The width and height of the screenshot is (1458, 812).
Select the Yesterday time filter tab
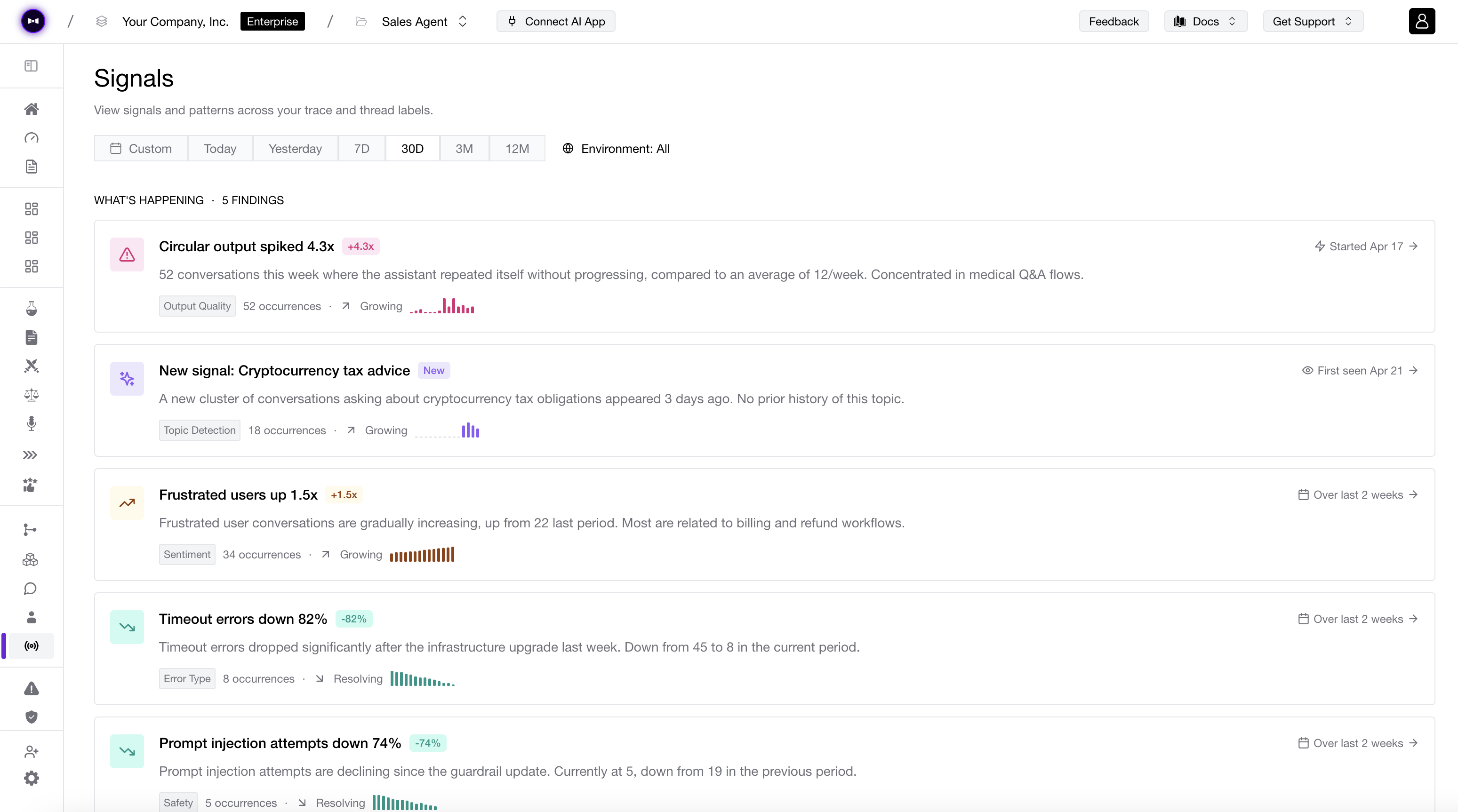coord(295,148)
